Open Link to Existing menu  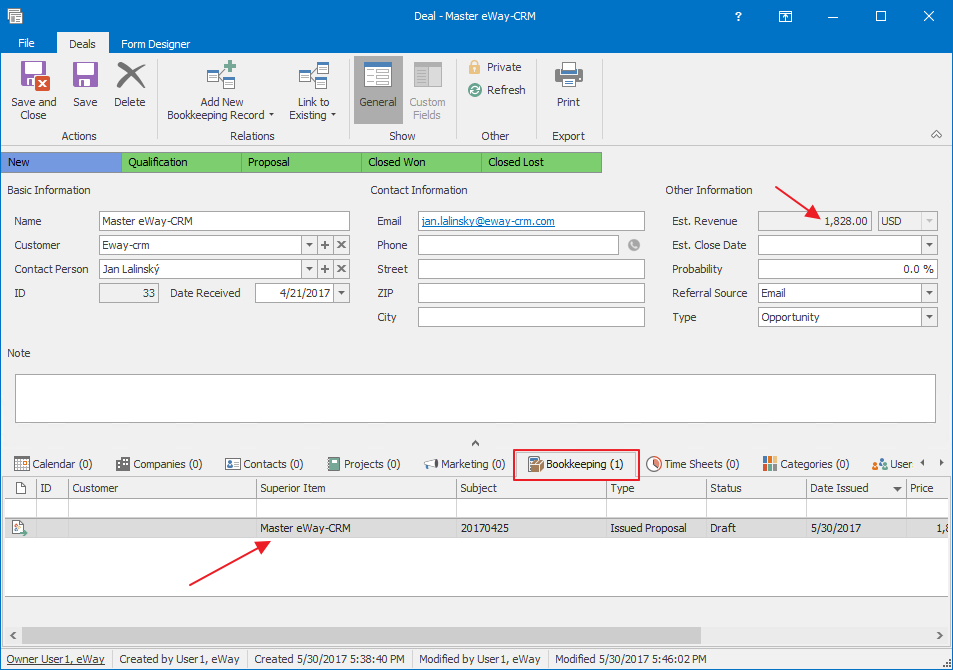313,90
